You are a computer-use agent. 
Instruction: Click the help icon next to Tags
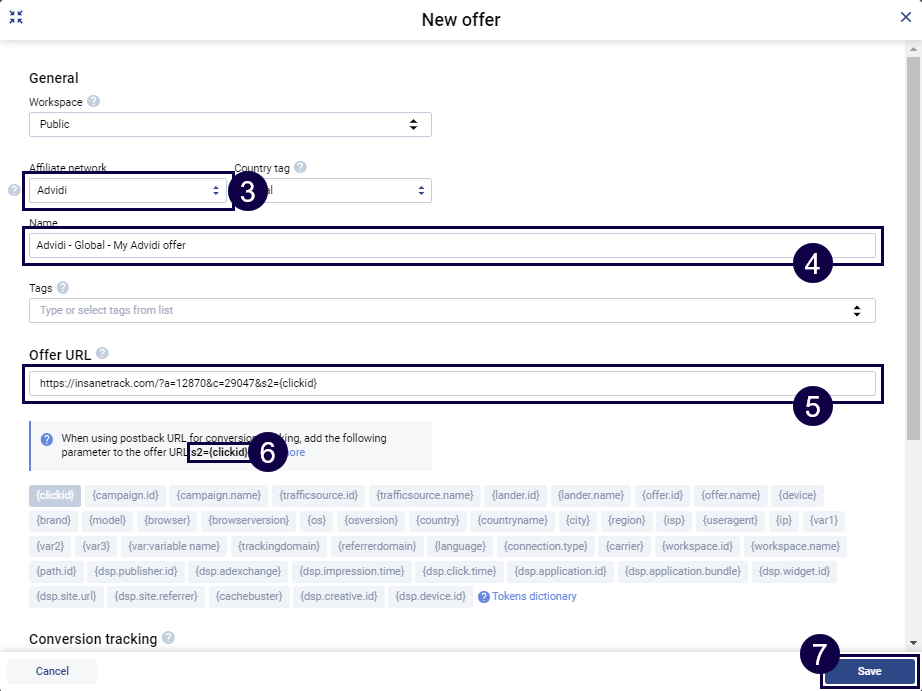click(63, 288)
